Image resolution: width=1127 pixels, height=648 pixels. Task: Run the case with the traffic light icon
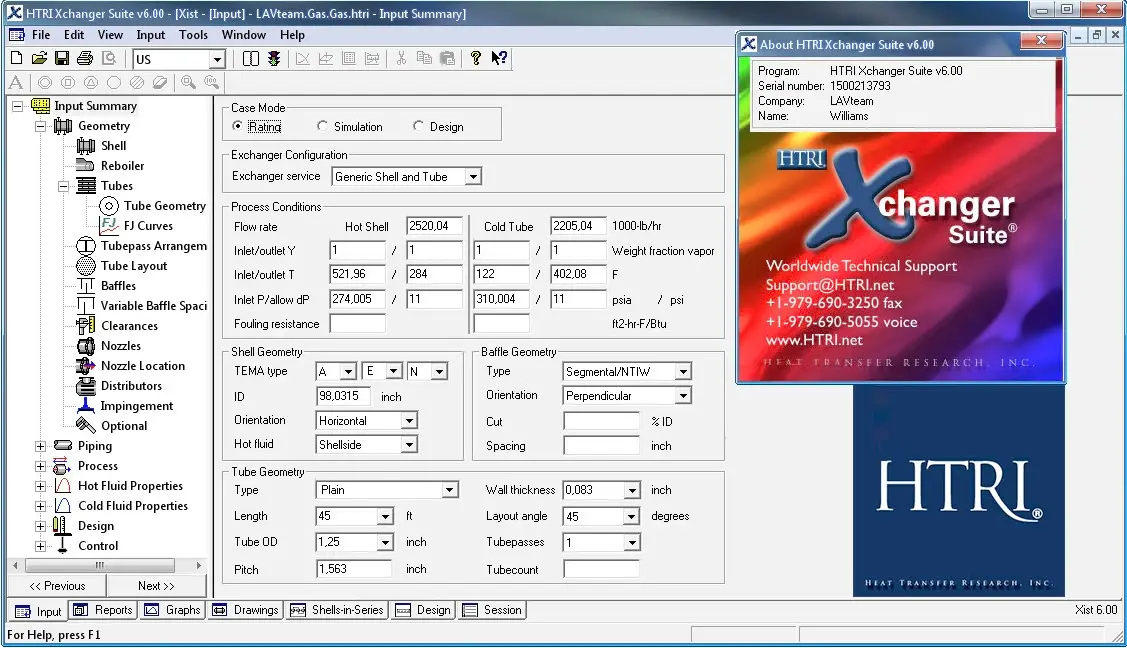[274, 58]
